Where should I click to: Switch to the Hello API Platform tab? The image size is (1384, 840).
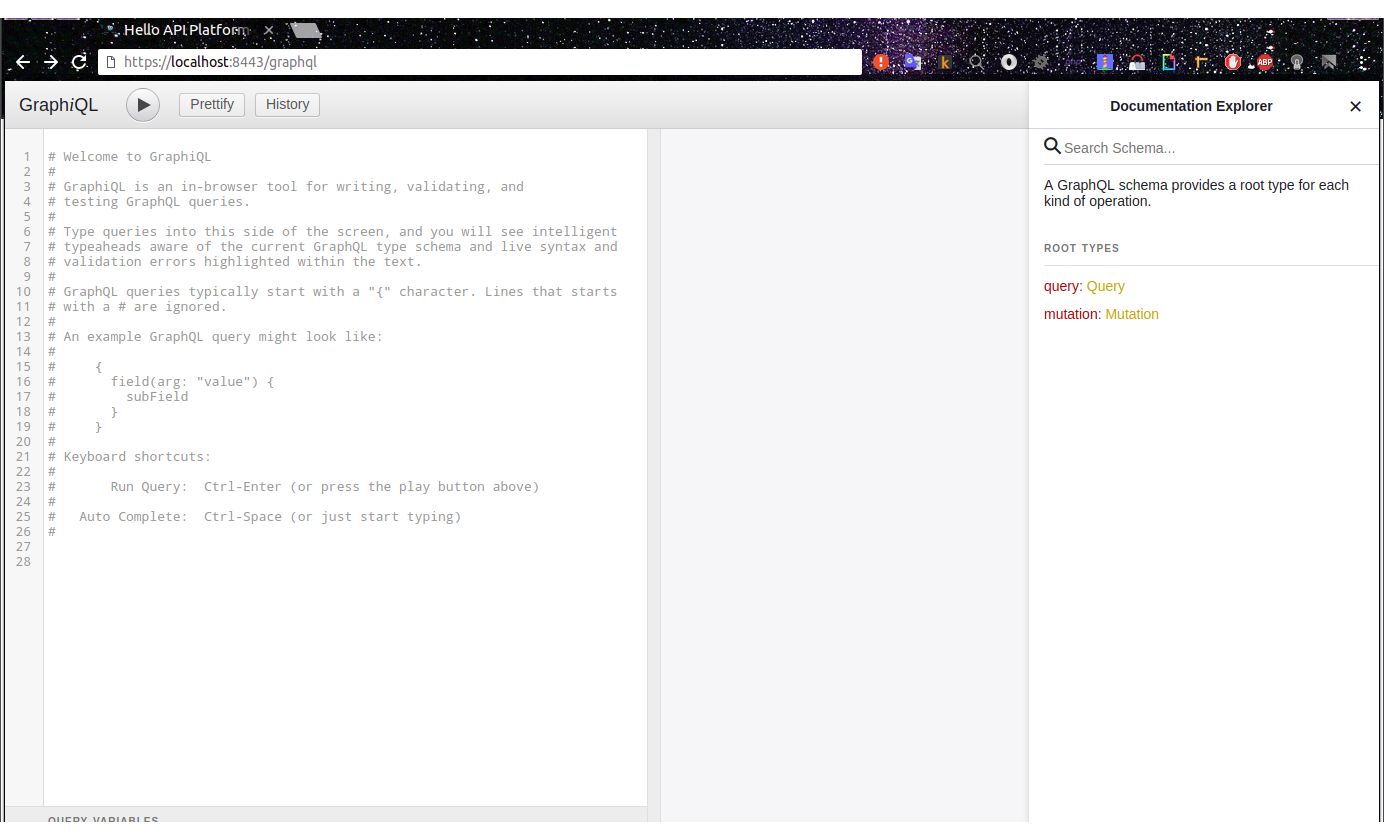183,30
